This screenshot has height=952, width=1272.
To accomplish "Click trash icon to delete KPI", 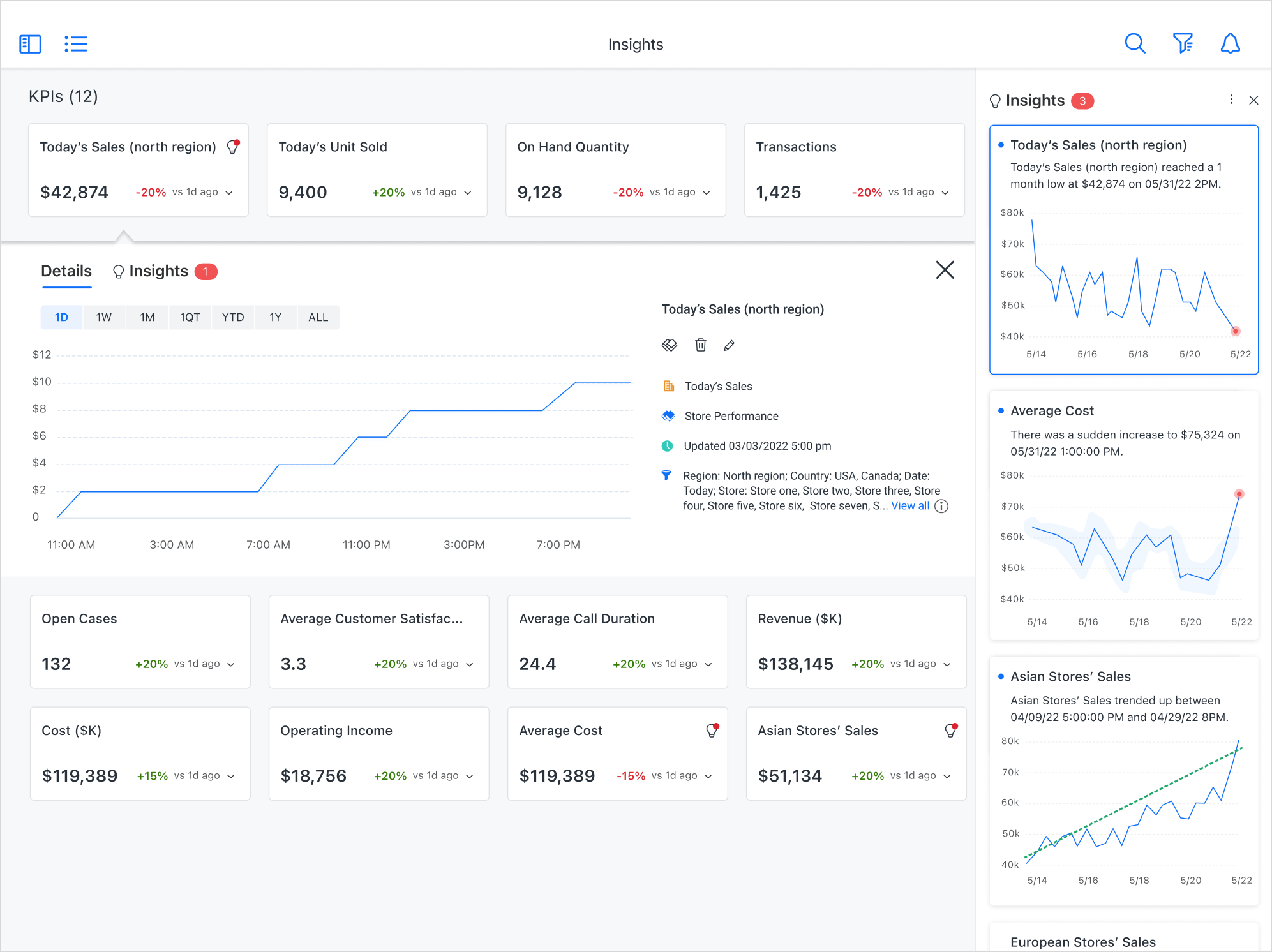I will 700,345.
